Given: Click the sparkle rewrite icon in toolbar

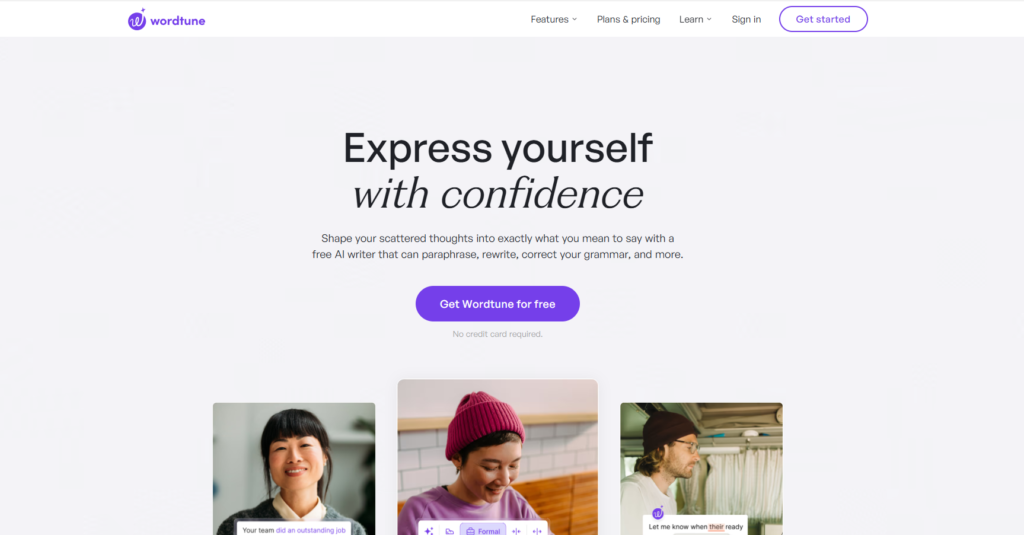Looking at the screenshot, I should (429, 531).
